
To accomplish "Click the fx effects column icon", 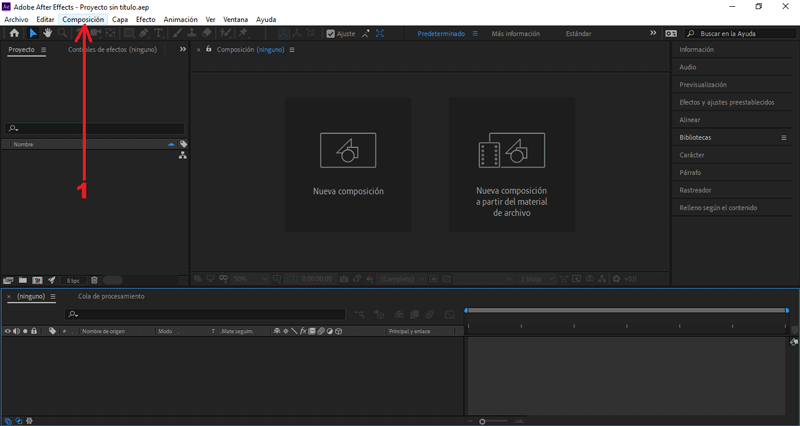I will pyautogui.click(x=303, y=331).
